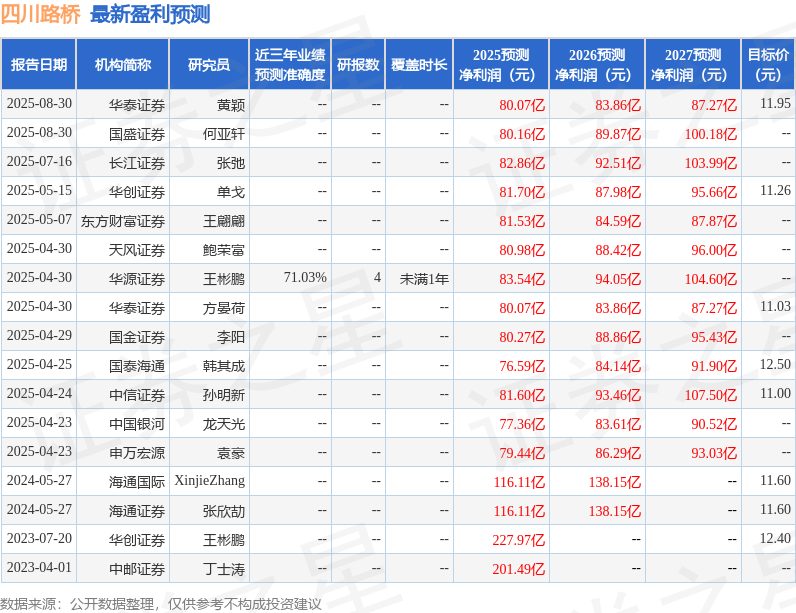Select the 2025预测净利润 column header
Screen dimensions: 796x613
(x=501, y=64)
